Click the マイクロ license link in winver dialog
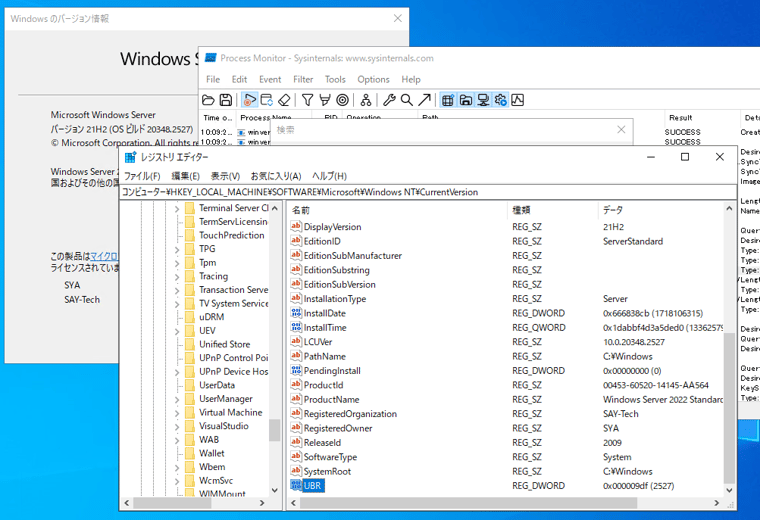 (x=104, y=256)
